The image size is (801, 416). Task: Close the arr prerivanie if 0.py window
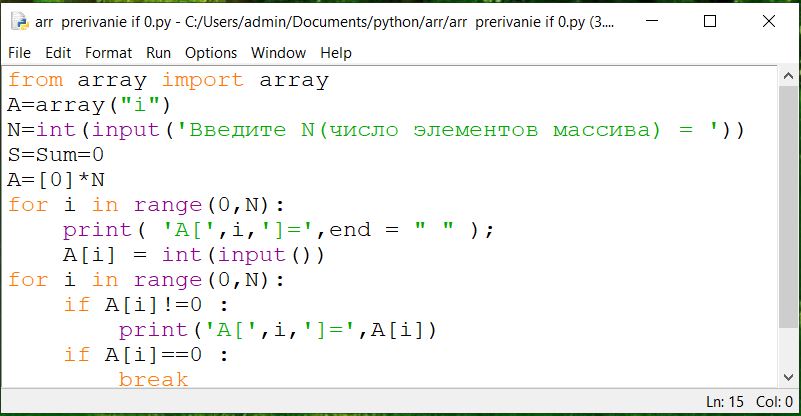pos(766,21)
